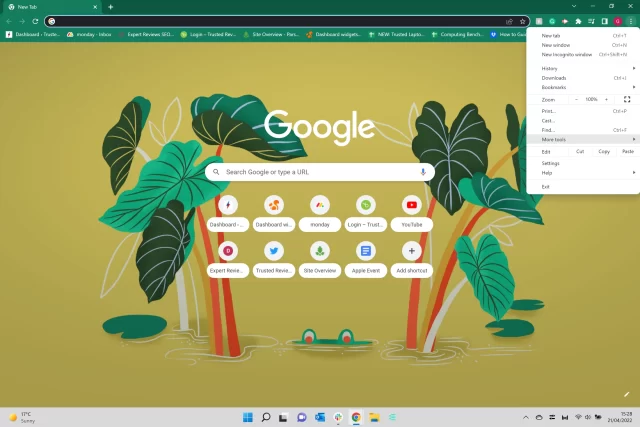This screenshot has height=427, width=640.
Task: Choose Find... in the Chrome menu
Action: point(583,130)
